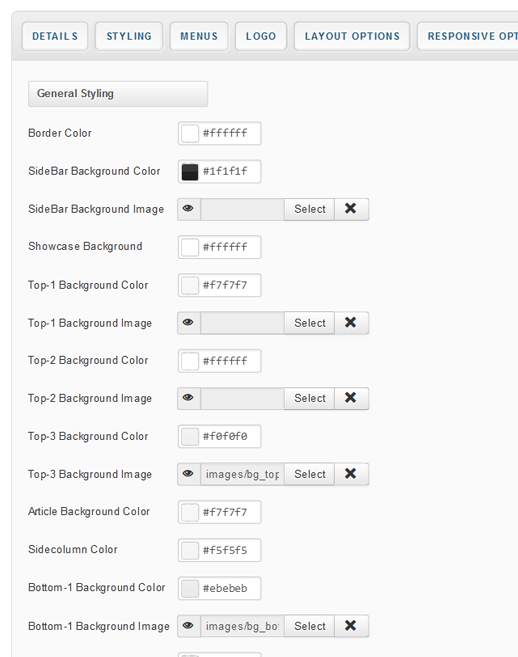Clear the SideBar Background Image with X

tap(351, 209)
